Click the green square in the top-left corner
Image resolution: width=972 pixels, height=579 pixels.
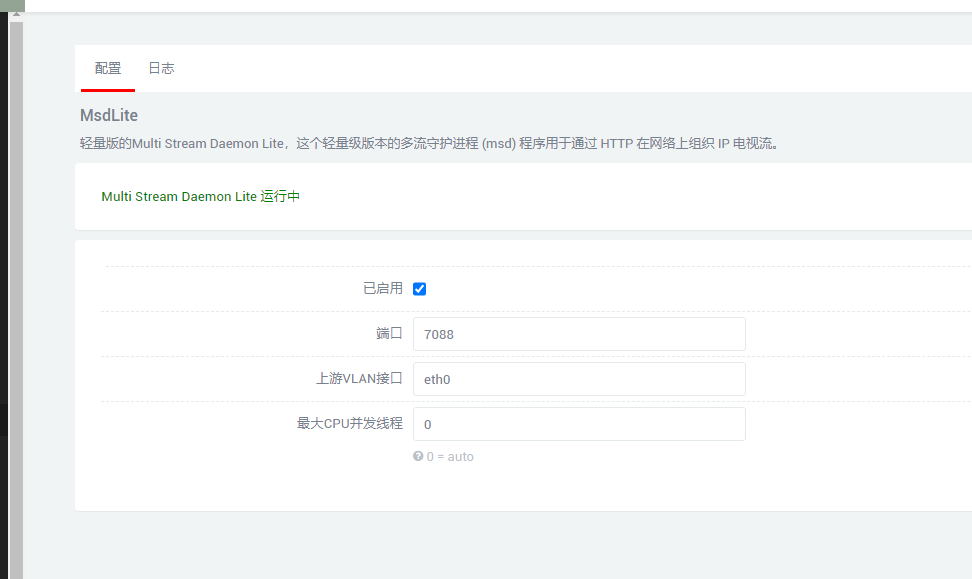click(10, 6)
